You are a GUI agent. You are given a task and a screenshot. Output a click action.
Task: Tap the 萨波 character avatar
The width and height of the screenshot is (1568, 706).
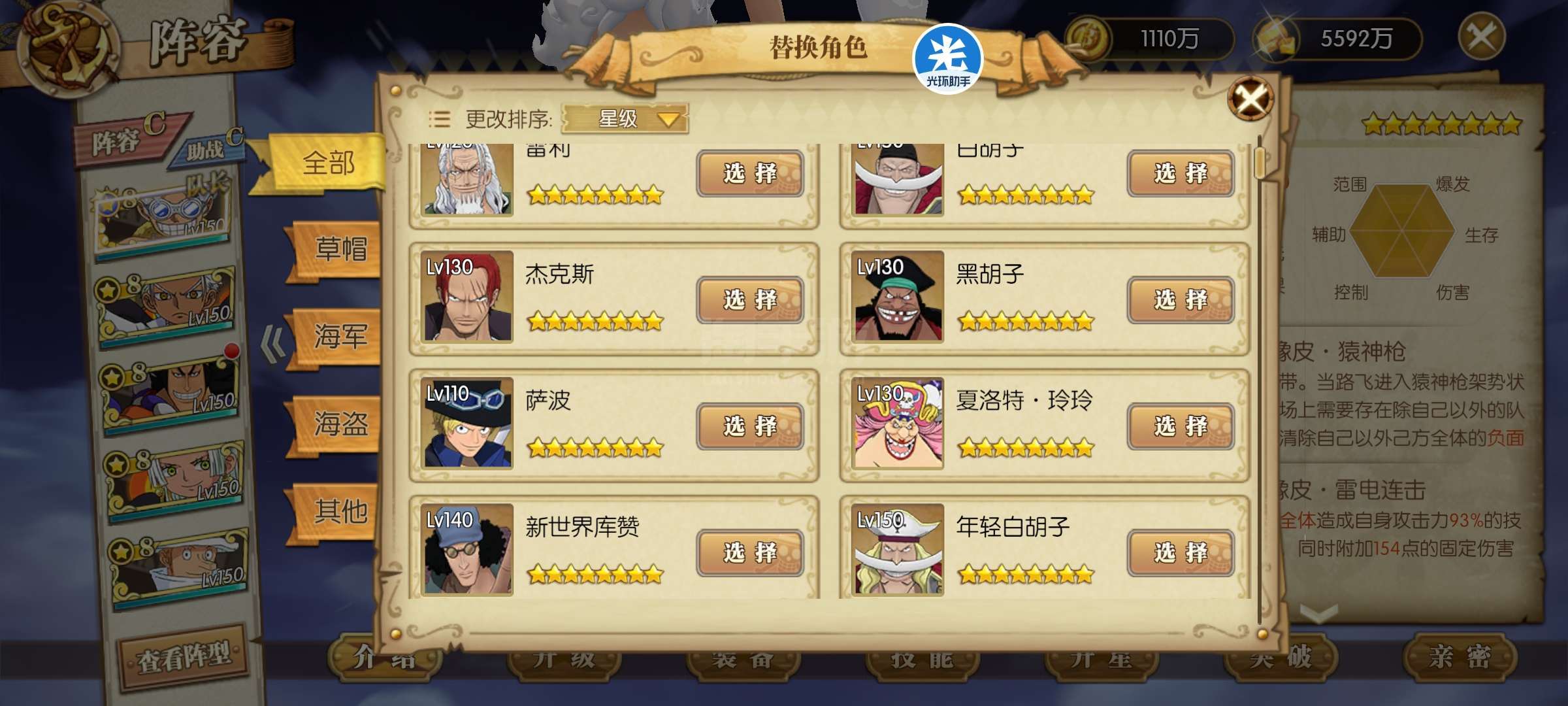tap(466, 423)
